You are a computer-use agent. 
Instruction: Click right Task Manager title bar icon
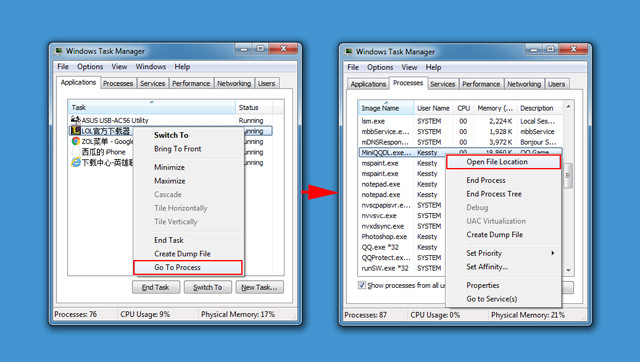(x=349, y=52)
